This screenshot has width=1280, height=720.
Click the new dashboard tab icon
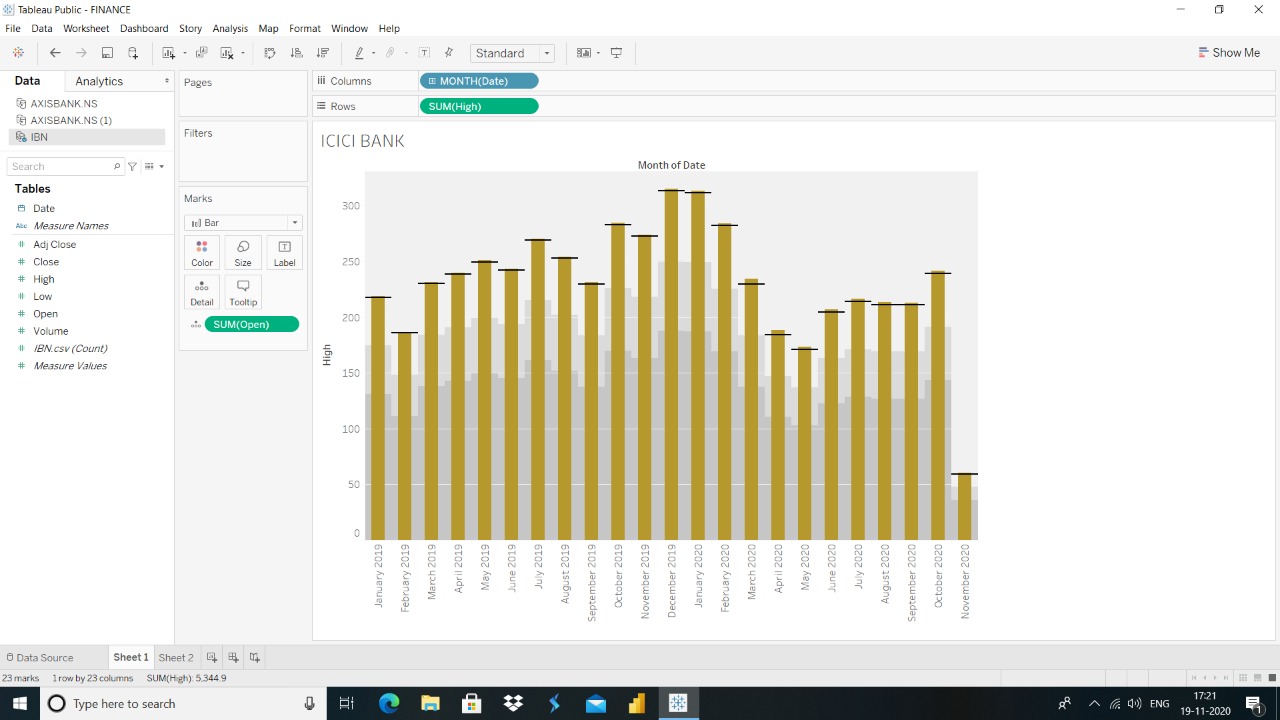[233, 657]
